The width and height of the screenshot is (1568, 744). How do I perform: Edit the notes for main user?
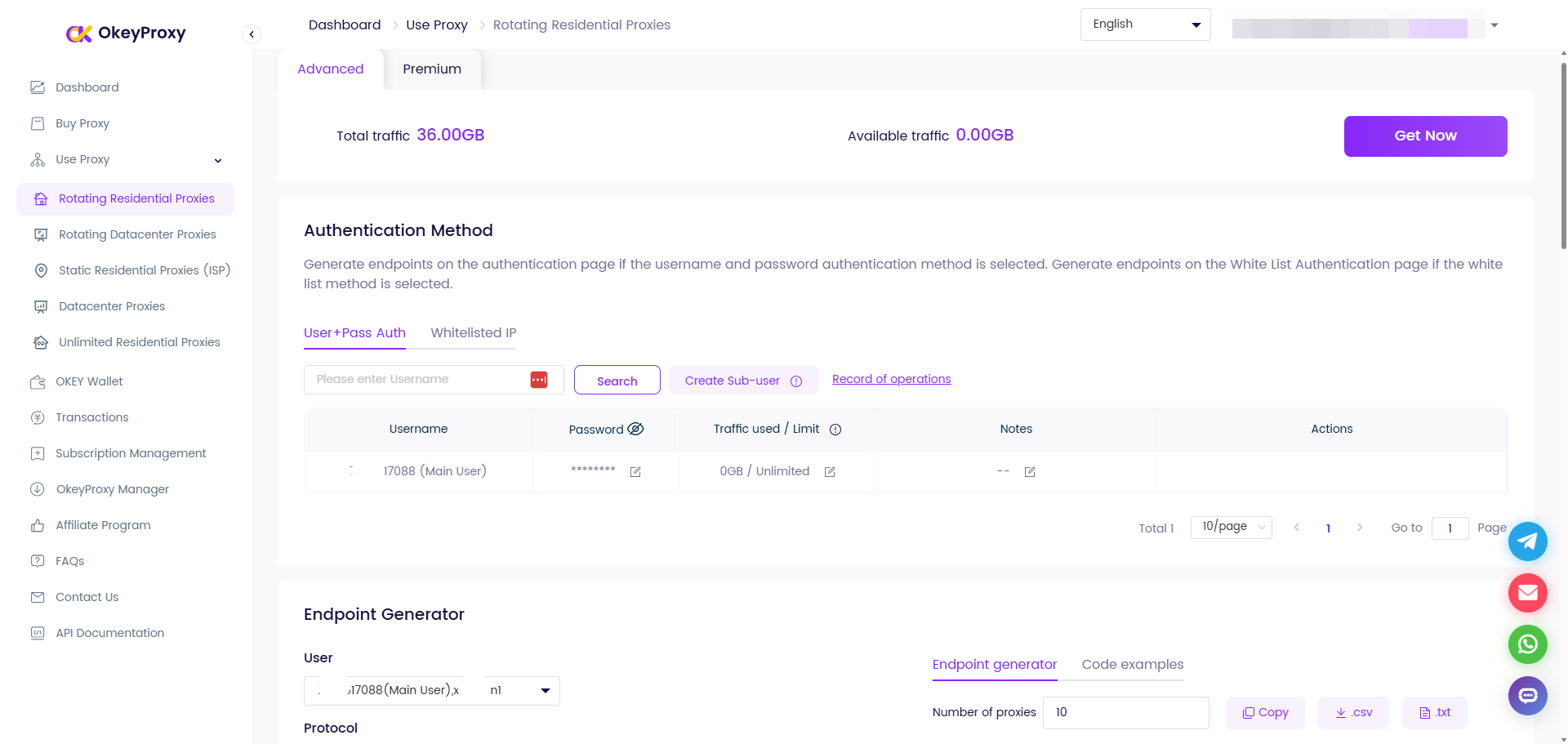coord(1030,472)
